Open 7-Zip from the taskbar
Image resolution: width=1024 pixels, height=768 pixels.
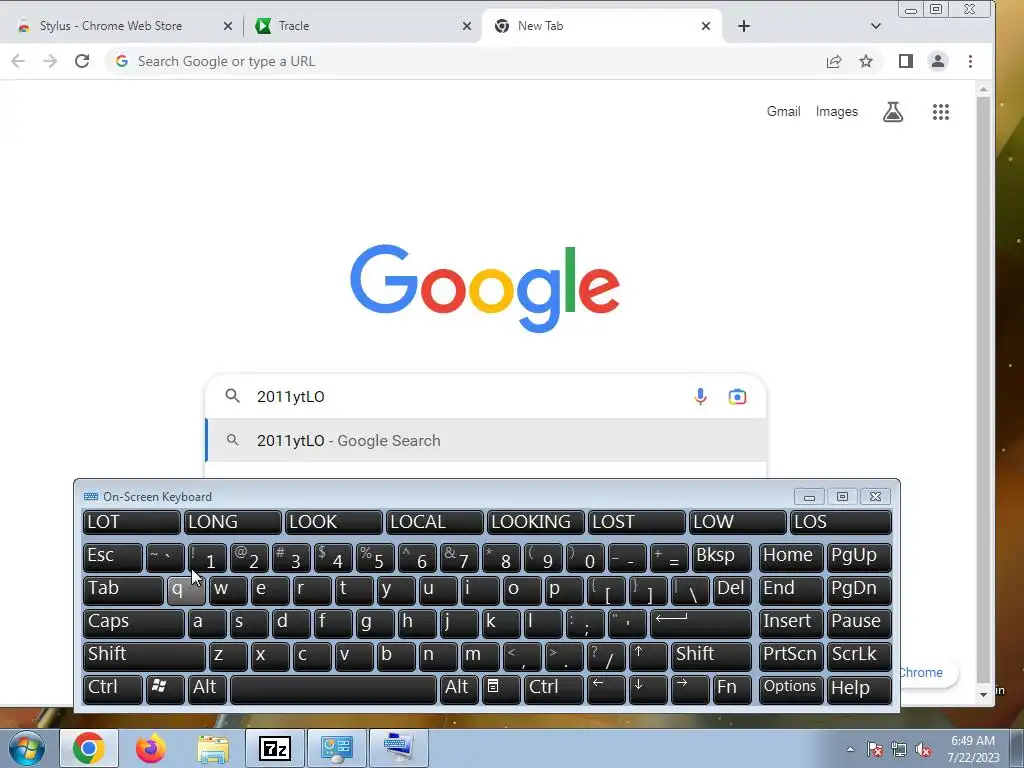pos(274,748)
